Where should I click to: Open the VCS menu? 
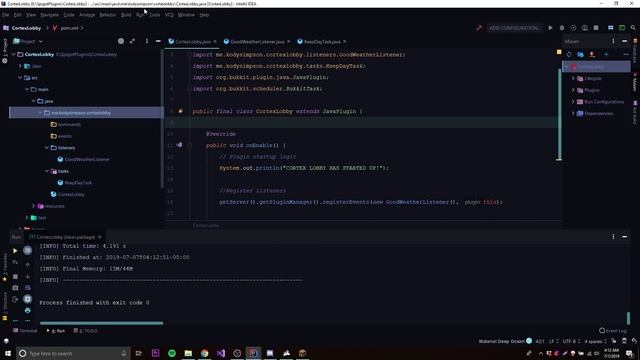169,15
